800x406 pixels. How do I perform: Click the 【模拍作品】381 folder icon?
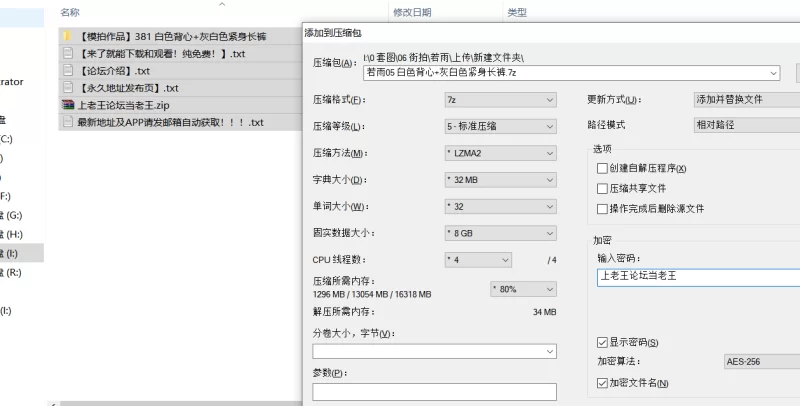(x=67, y=37)
